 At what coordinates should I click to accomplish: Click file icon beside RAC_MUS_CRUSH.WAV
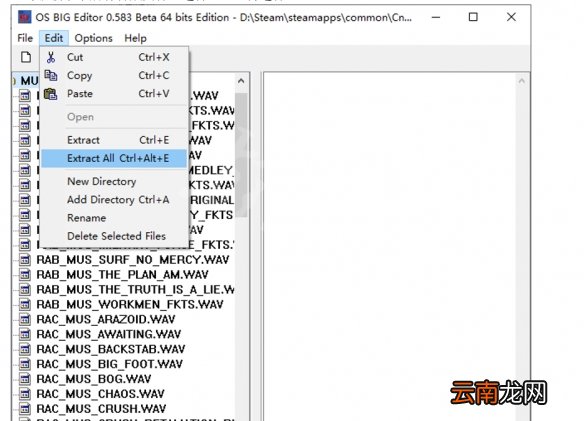click(x=25, y=409)
